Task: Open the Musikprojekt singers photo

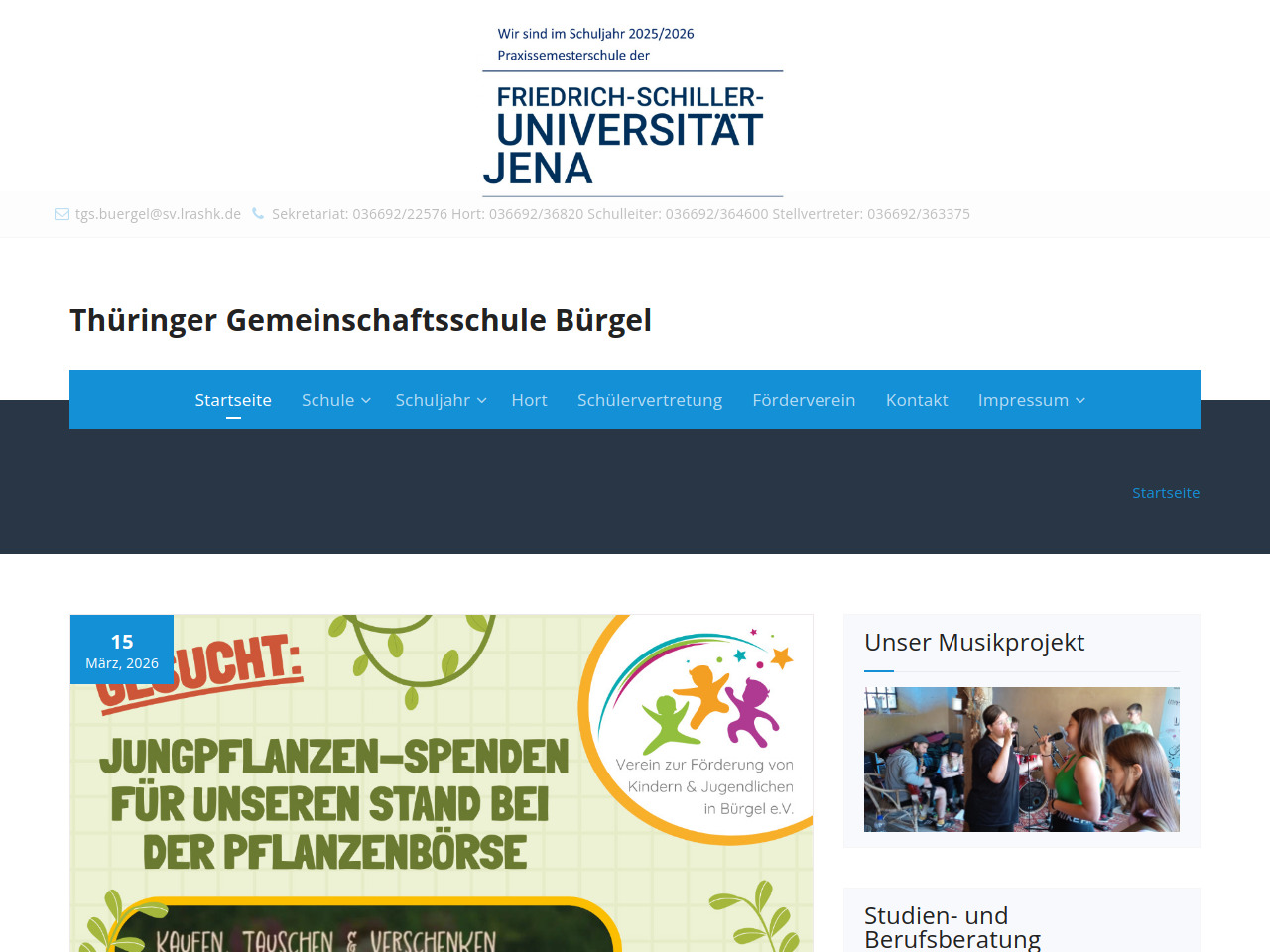Action: (x=1021, y=760)
